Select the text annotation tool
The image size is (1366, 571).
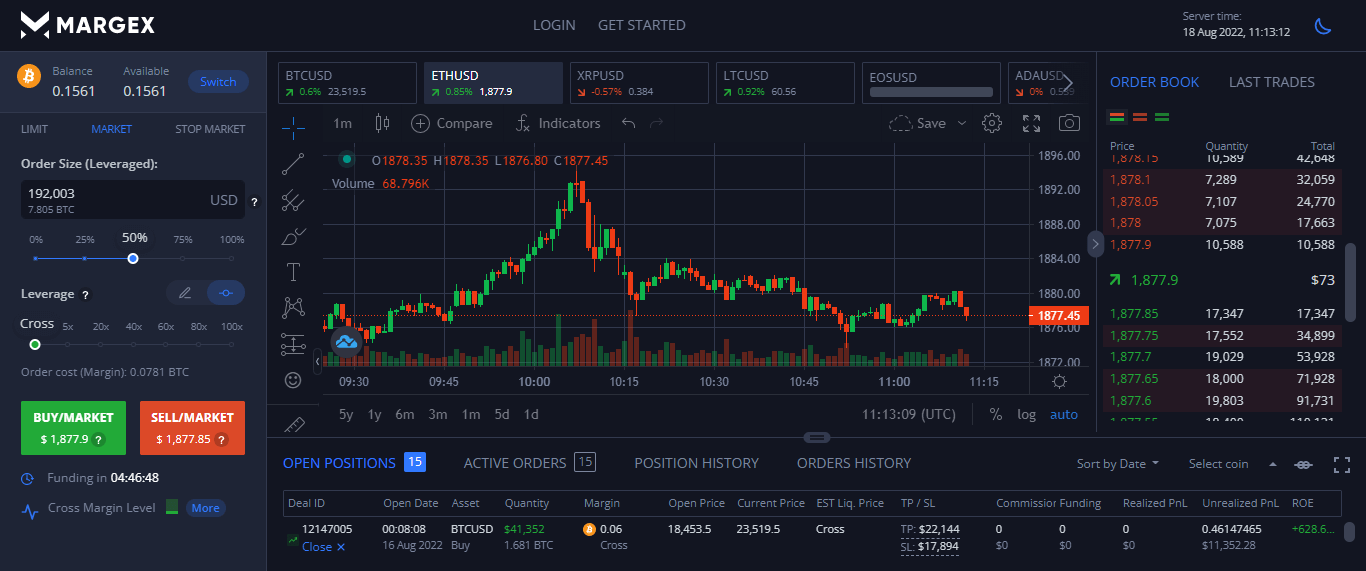click(x=293, y=272)
